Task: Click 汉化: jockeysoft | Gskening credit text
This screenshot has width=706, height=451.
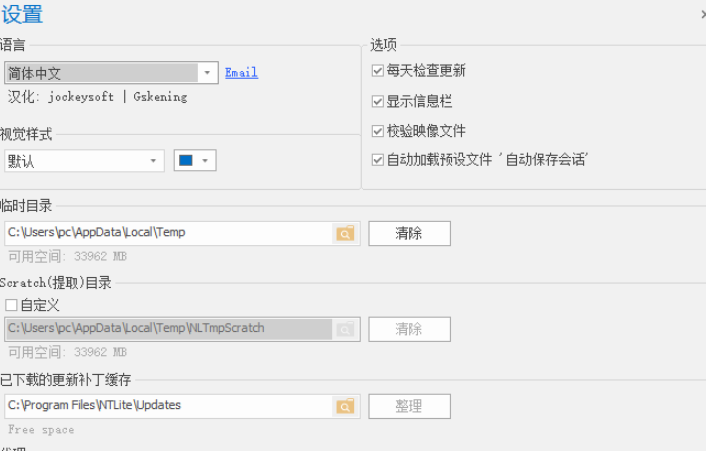Action: click(x=97, y=97)
